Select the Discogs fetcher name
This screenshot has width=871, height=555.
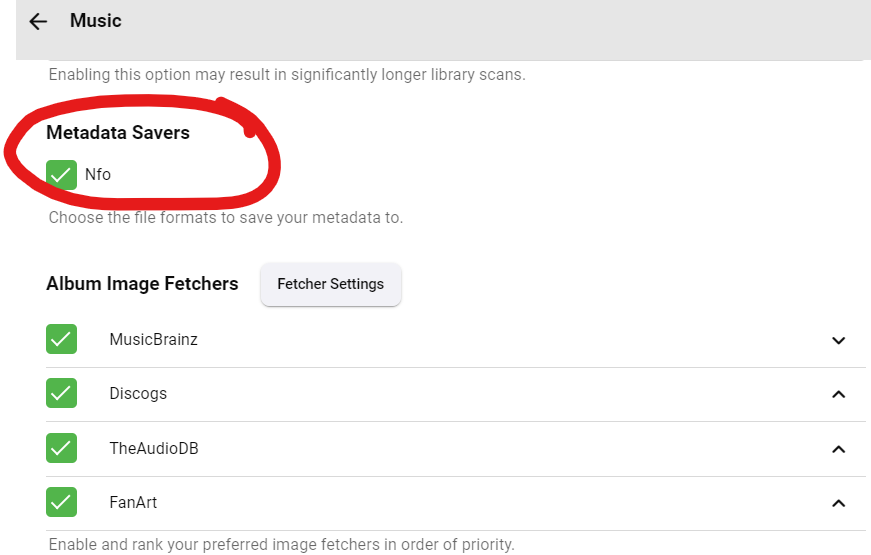pos(138,394)
